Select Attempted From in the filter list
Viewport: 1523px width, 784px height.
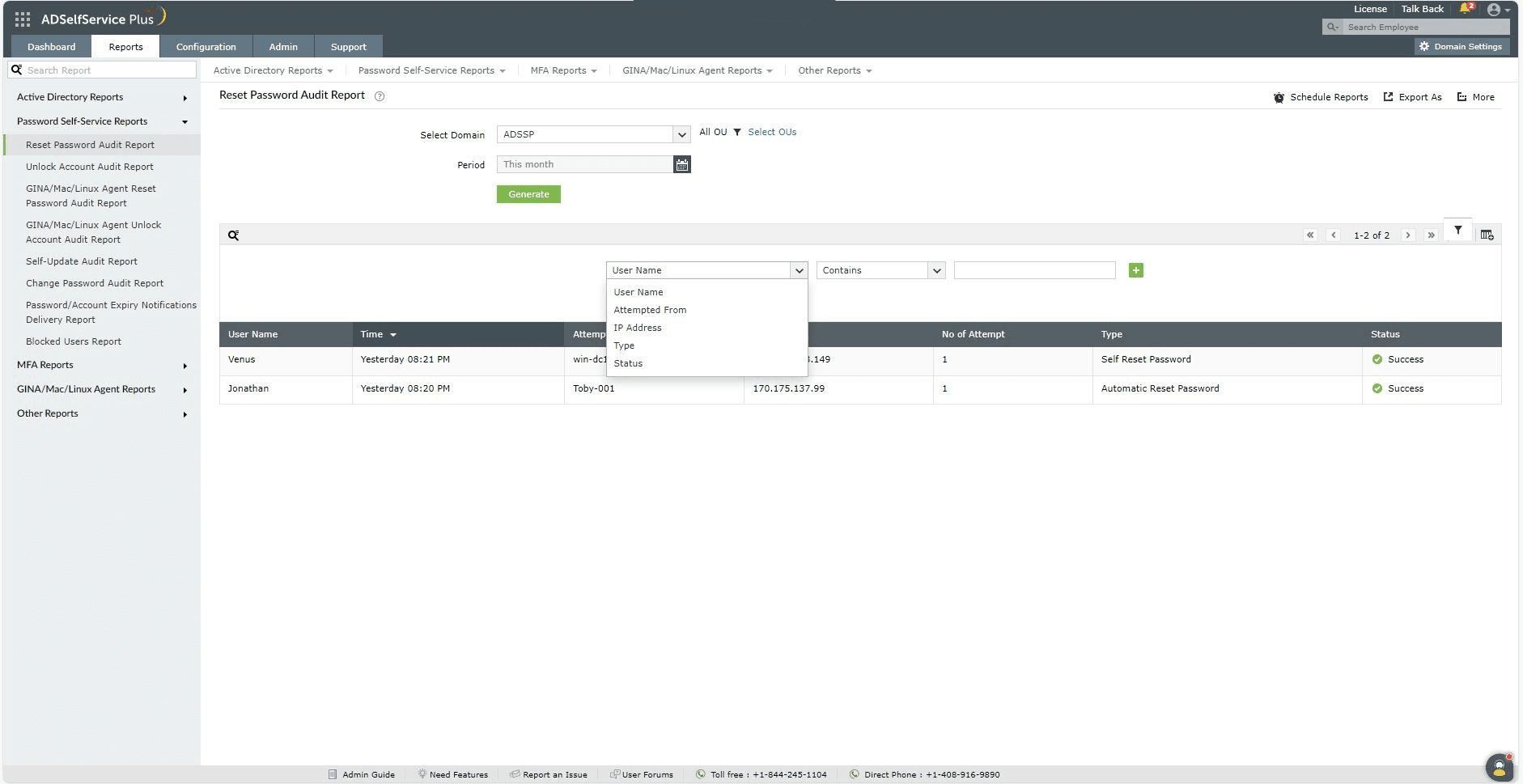coord(650,310)
